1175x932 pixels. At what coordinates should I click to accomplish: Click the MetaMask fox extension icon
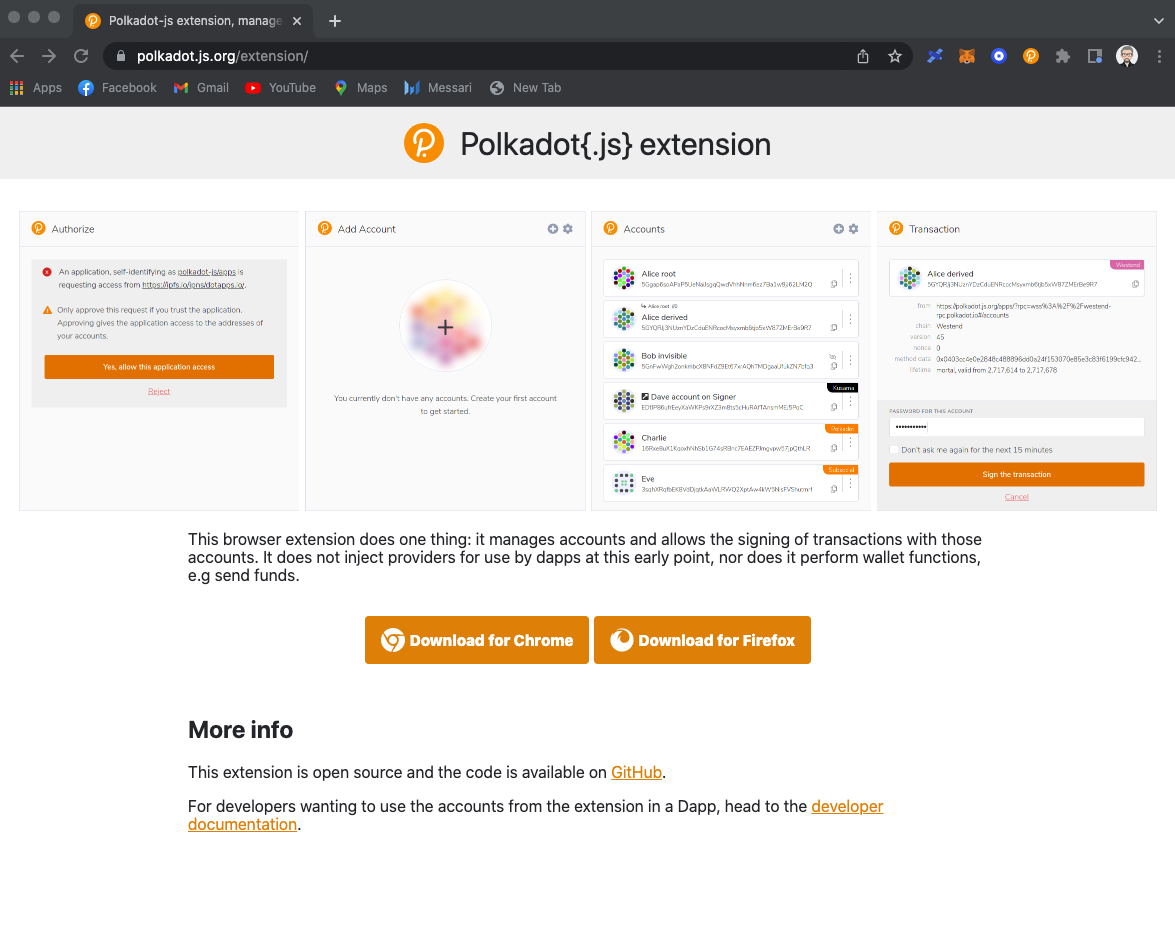pyautogui.click(x=966, y=56)
